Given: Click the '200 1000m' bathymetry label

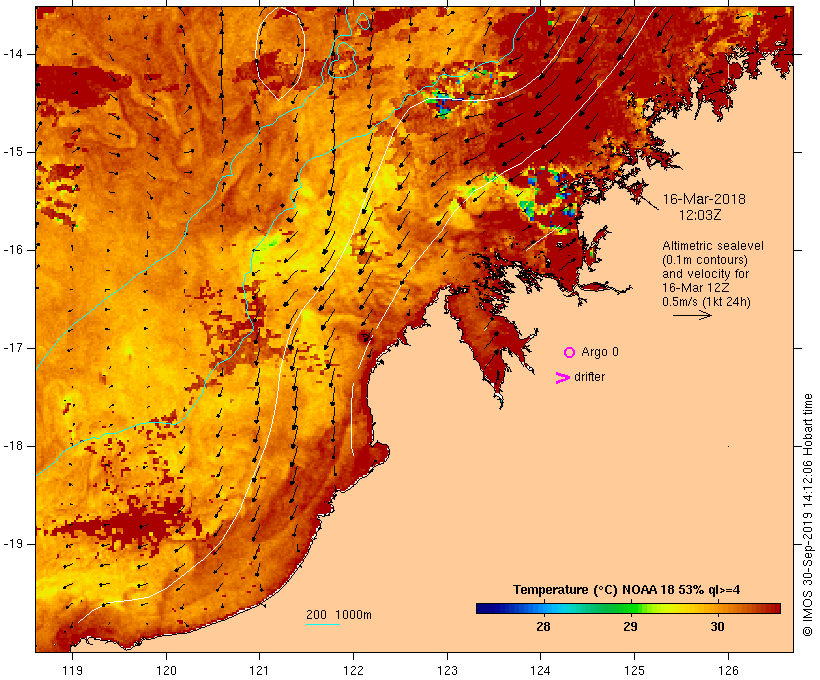Looking at the screenshot, I should (339, 615).
